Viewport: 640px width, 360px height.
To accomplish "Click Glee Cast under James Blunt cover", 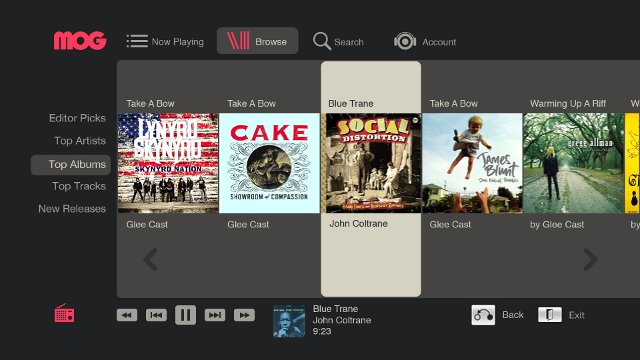I will tap(451, 224).
